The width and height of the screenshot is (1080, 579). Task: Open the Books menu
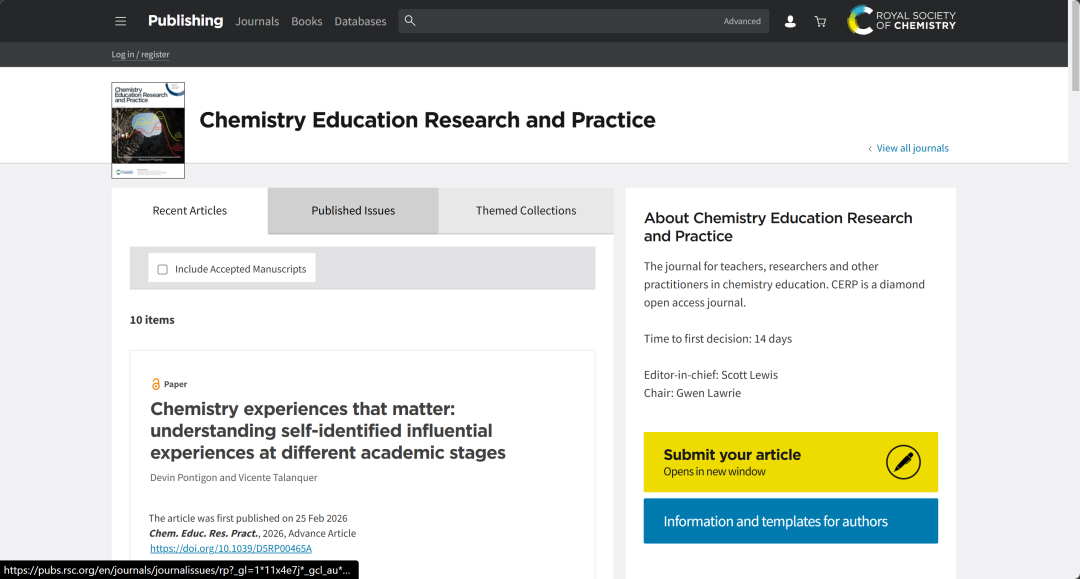pos(307,21)
